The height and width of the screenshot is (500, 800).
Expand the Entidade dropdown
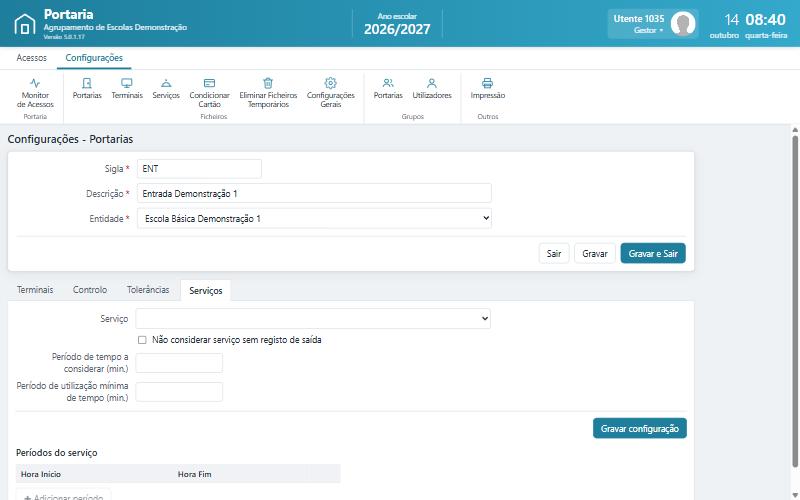(x=314, y=218)
